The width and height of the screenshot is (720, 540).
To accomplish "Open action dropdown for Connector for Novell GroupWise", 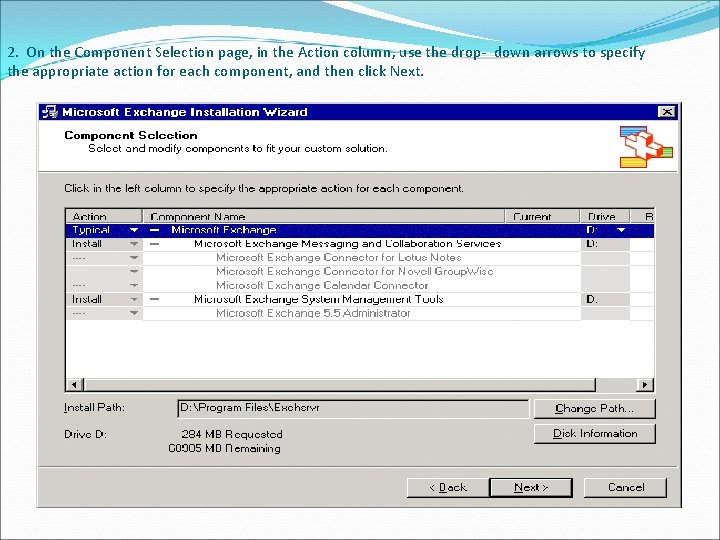I will (x=134, y=271).
